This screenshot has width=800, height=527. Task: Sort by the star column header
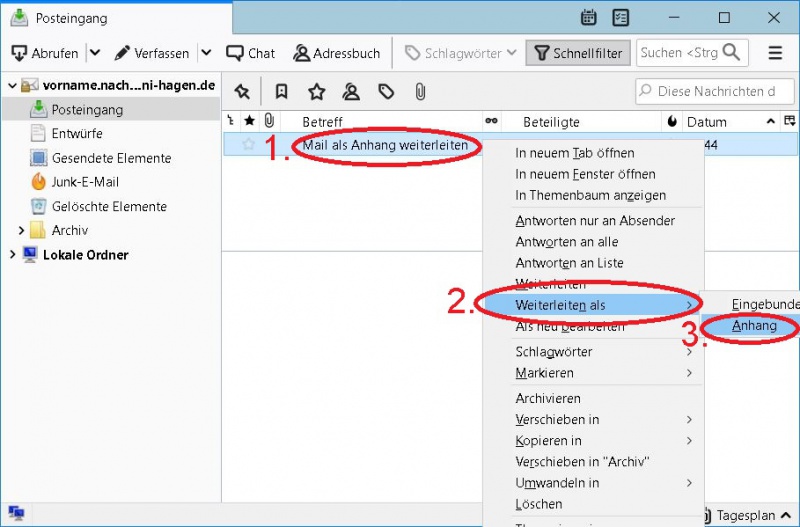(x=249, y=121)
